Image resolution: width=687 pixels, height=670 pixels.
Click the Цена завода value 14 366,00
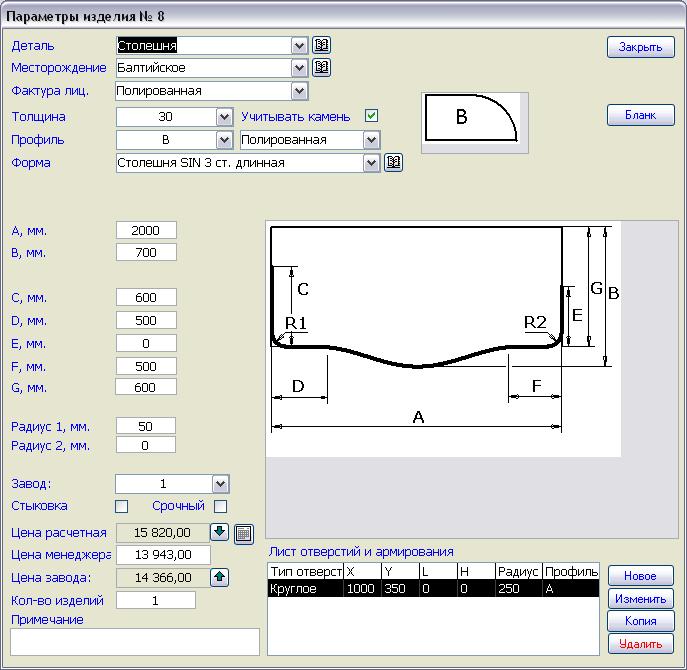163,578
